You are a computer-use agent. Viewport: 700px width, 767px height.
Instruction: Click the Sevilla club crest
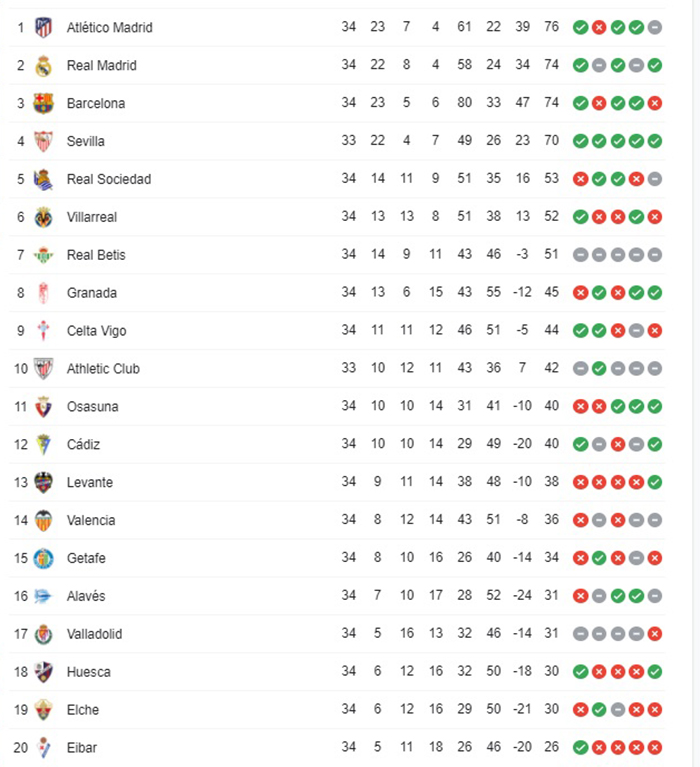pos(44,141)
